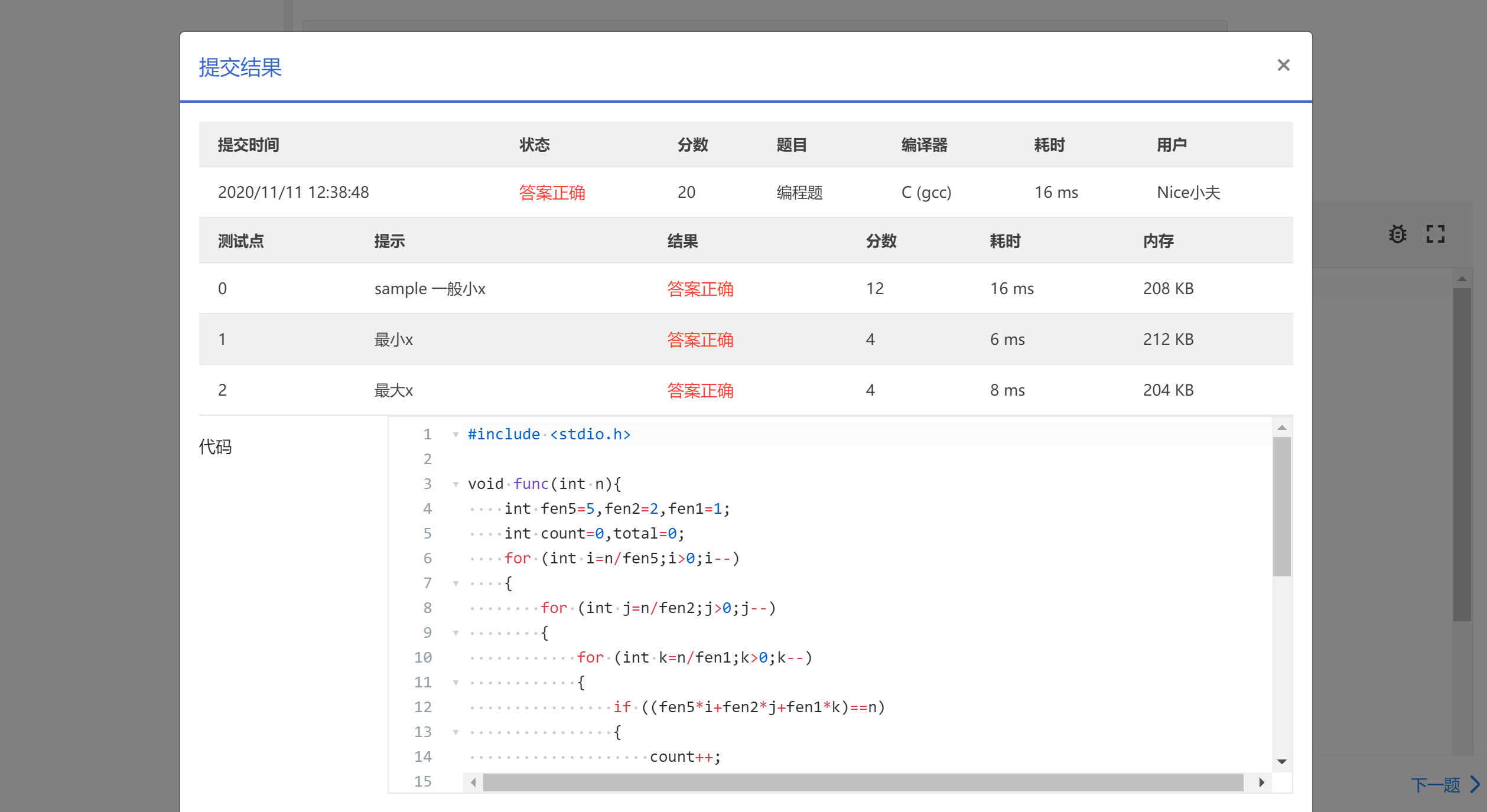The image size is (1487, 812).
Task: Click the fullscreen expand icon
Action: [1435, 234]
